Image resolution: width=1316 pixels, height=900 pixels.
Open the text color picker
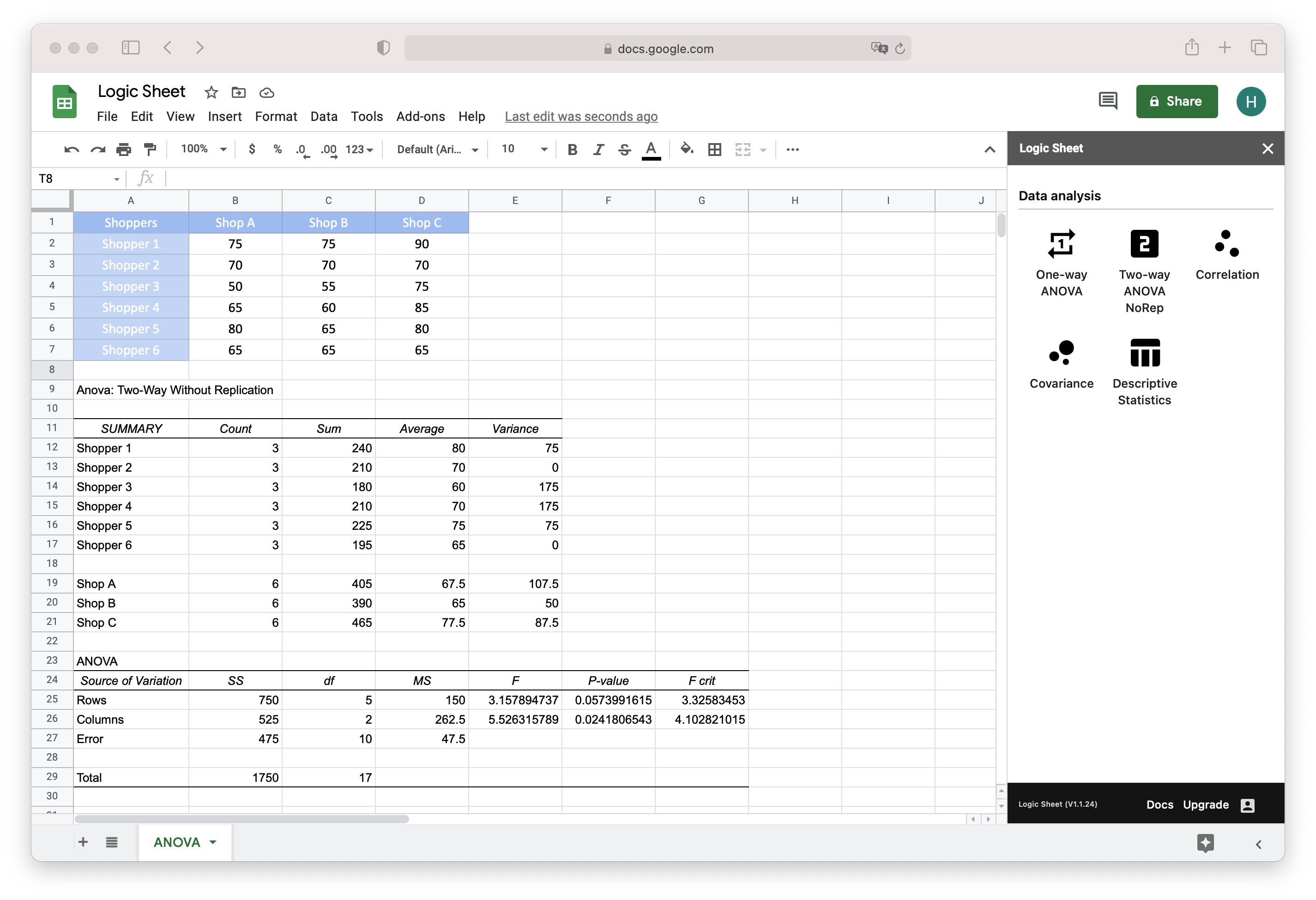[x=651, y=150]
